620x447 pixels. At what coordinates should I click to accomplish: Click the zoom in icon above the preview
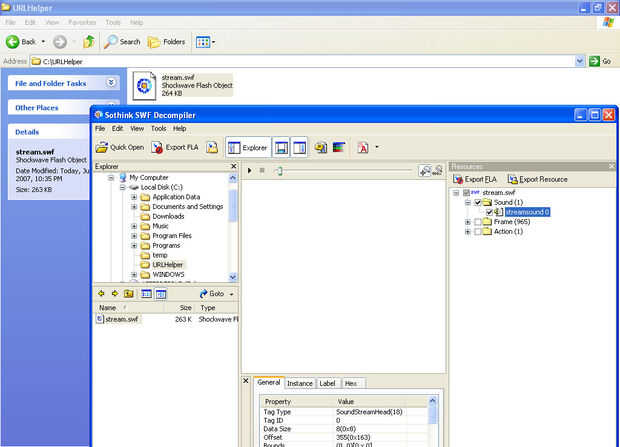[x=425, y=170]
